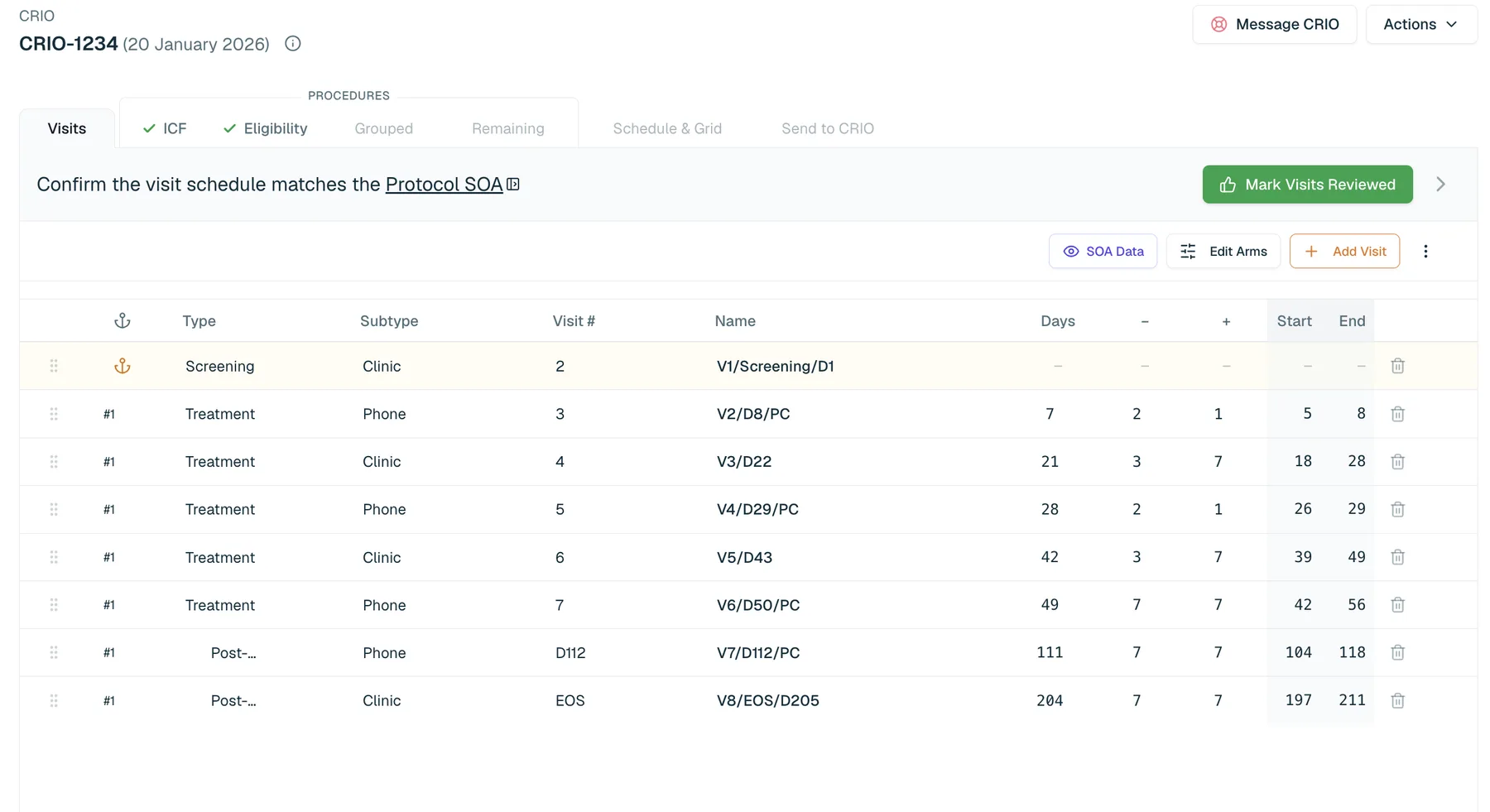1490x812 pixels.
Task: Select the Eligibility tab
Action: coord(266,128)
